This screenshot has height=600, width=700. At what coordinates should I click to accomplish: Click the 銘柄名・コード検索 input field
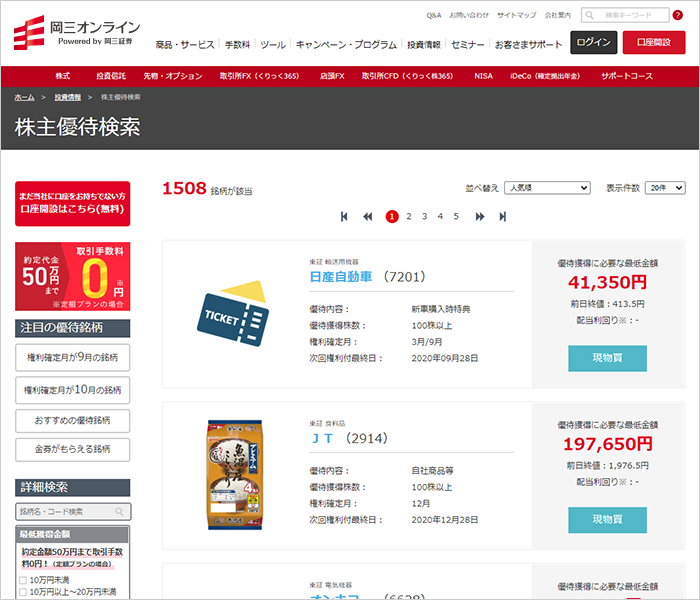click(73, 512)
